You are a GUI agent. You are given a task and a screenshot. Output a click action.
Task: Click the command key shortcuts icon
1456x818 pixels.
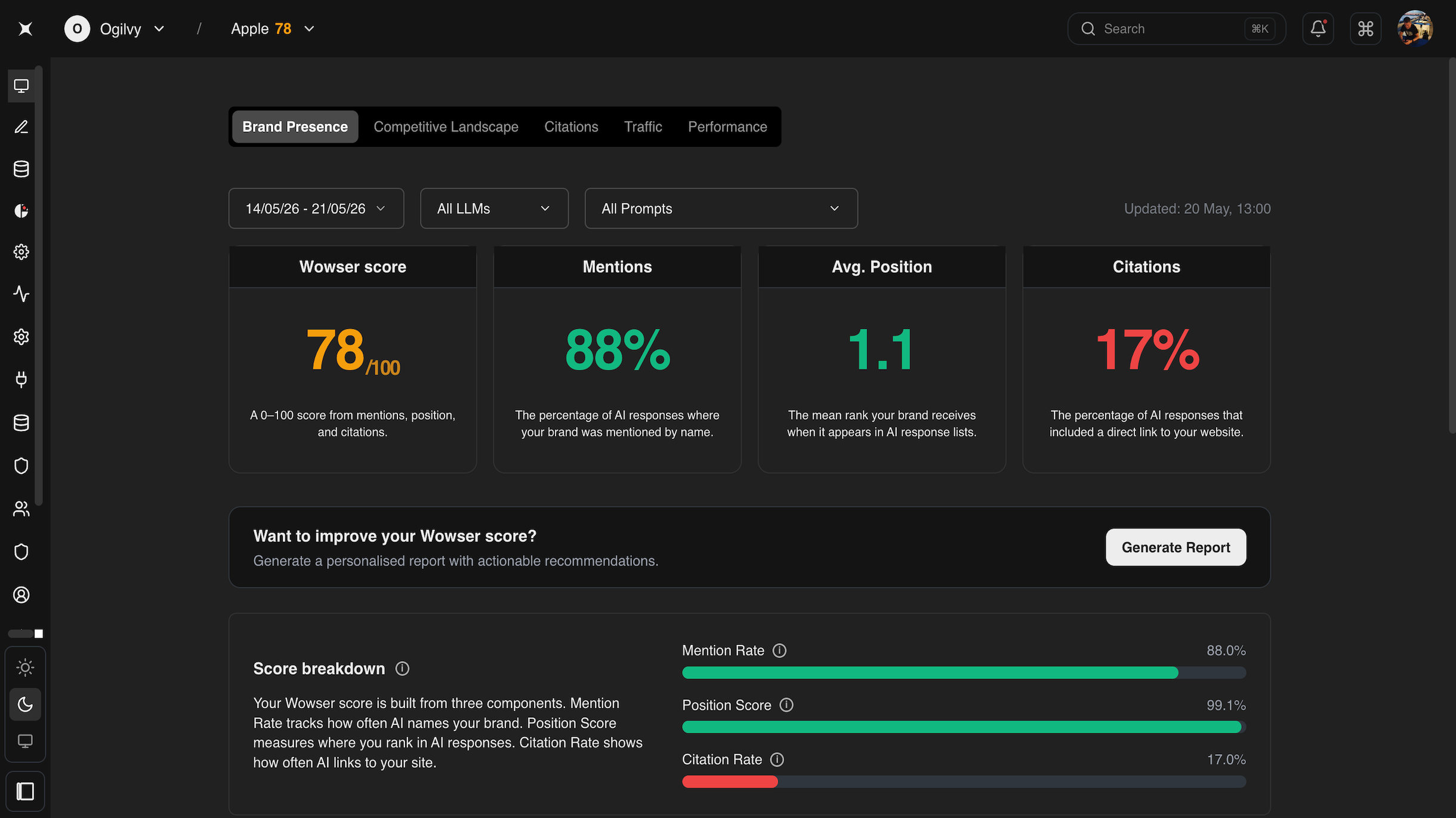1366,29
